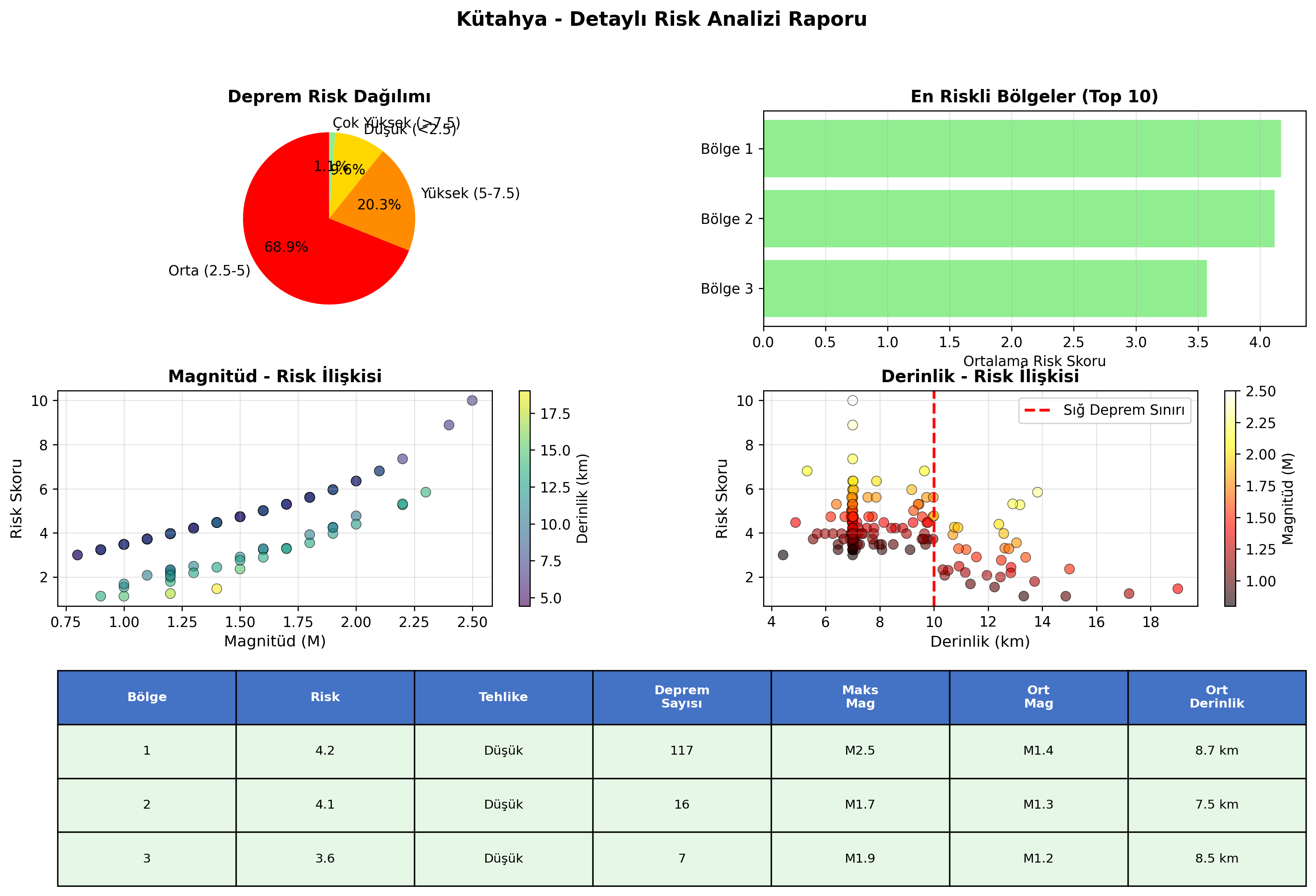This screenshot has width=1316, height=896.
Task: Click the 8.7 km average depth cell
Action: tap(1217, 751)
